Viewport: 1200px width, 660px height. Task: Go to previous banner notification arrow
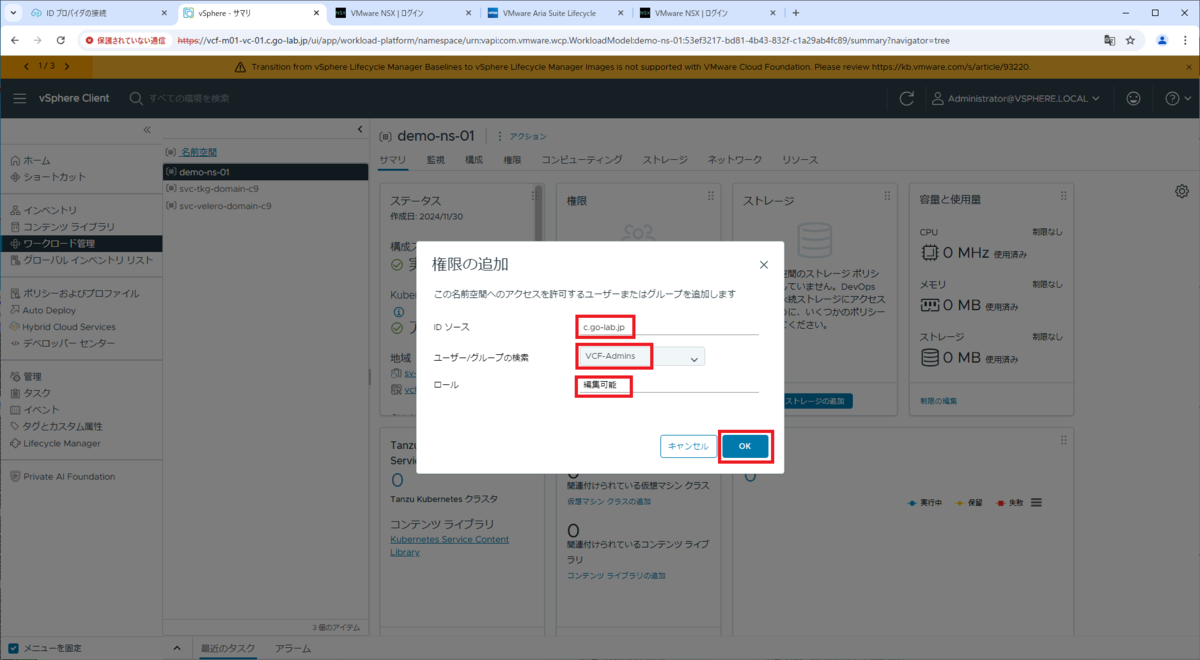(26, 66)
